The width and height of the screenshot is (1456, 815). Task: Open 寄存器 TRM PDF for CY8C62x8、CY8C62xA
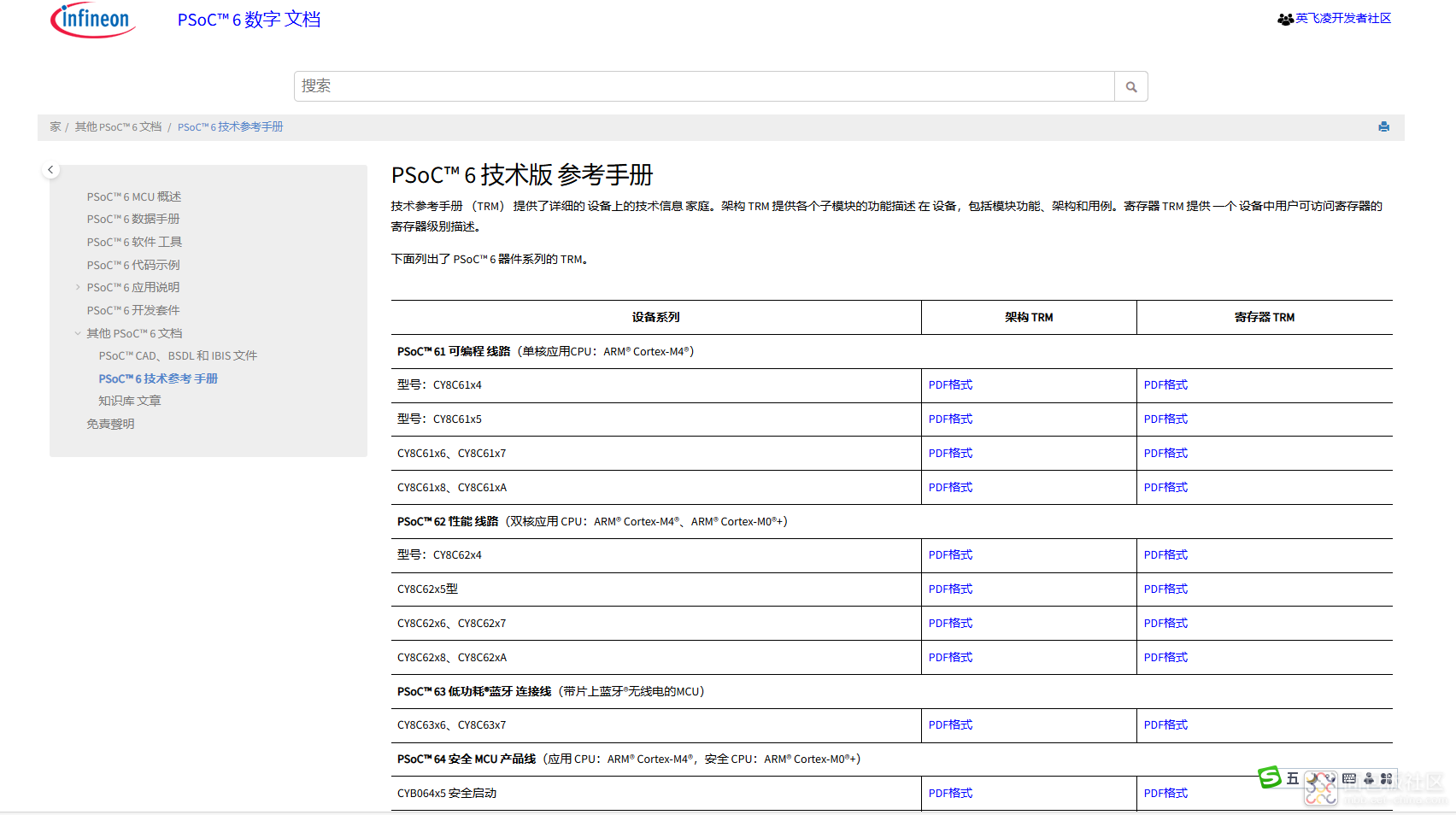pos(1165,658)
